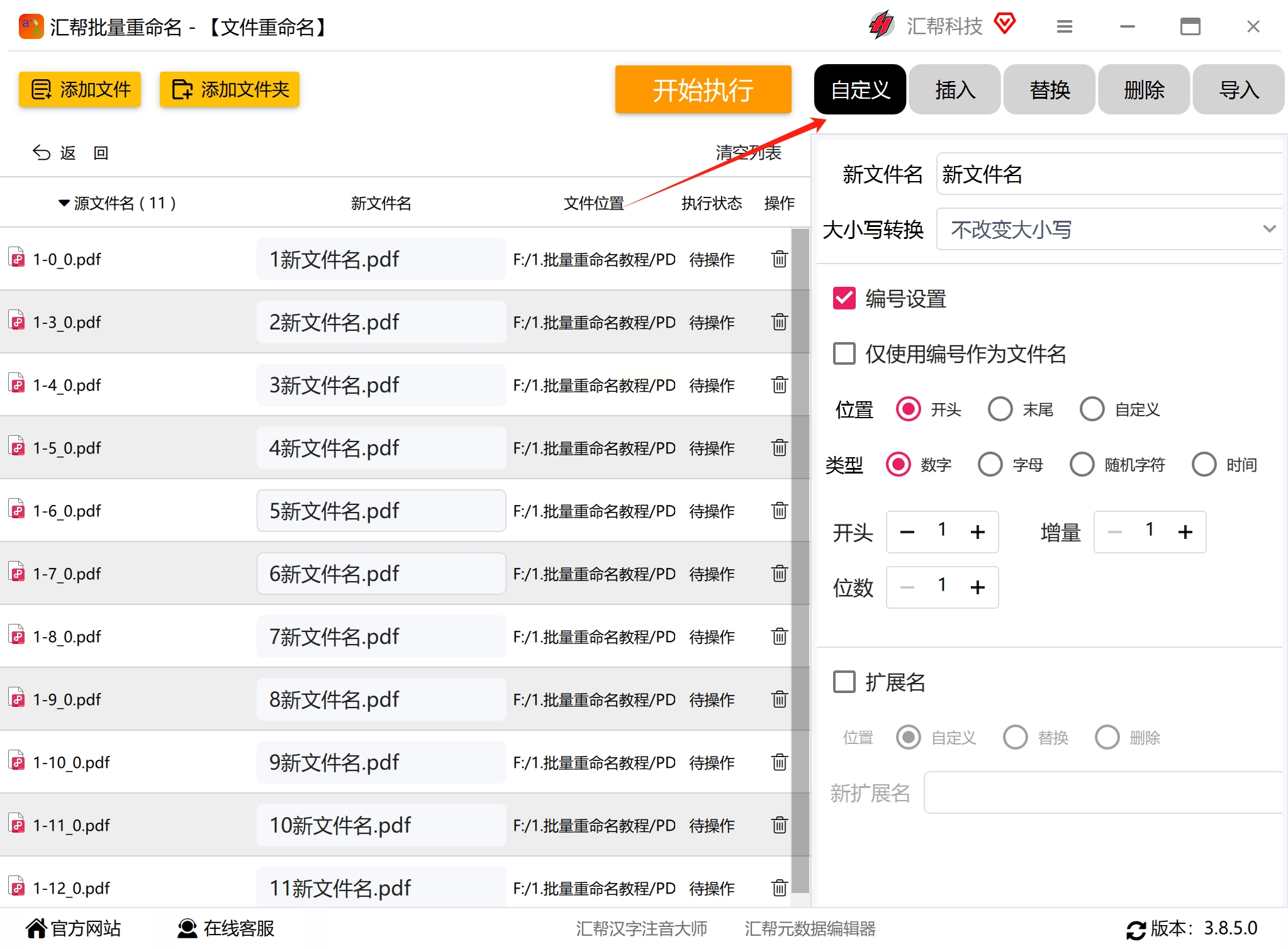Image resolution: width=1288 pixels, height=949 pixels.
Task: Click the file list vertical scrollbar
Action: coord(800,560)
